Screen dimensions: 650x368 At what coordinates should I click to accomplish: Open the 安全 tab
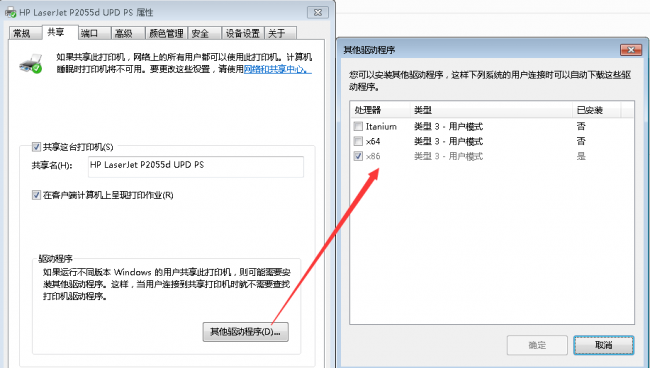coord(204,33)
